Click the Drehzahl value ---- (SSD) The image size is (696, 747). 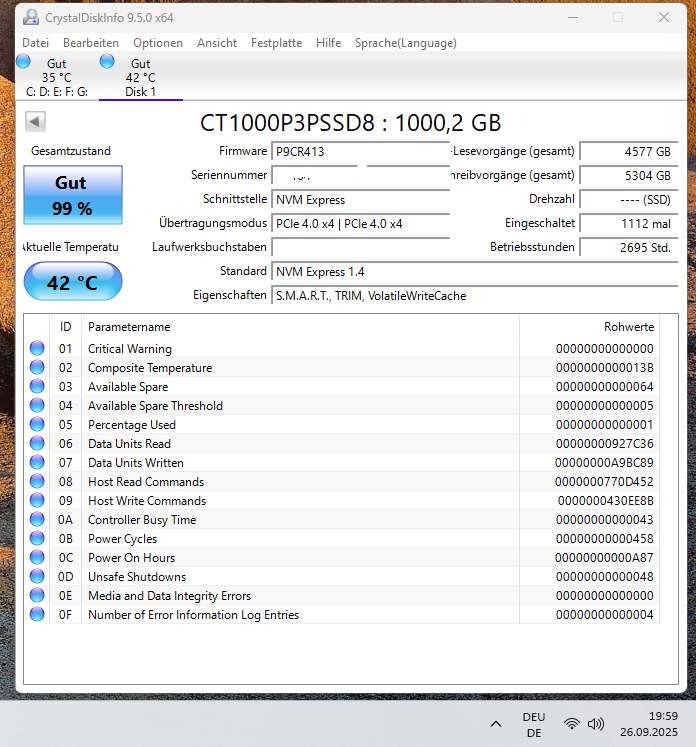pyautogui.click(x=628, y=200)
